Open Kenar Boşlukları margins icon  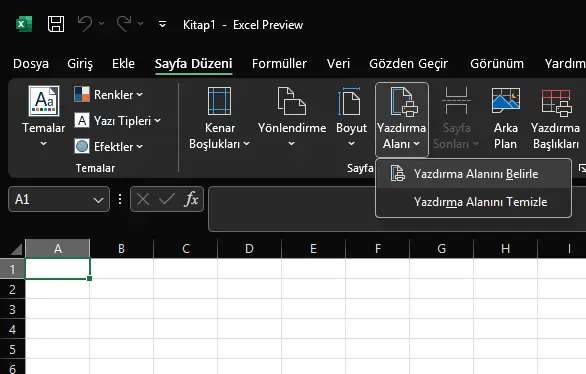pyautogui.click(x=219, y=101)
